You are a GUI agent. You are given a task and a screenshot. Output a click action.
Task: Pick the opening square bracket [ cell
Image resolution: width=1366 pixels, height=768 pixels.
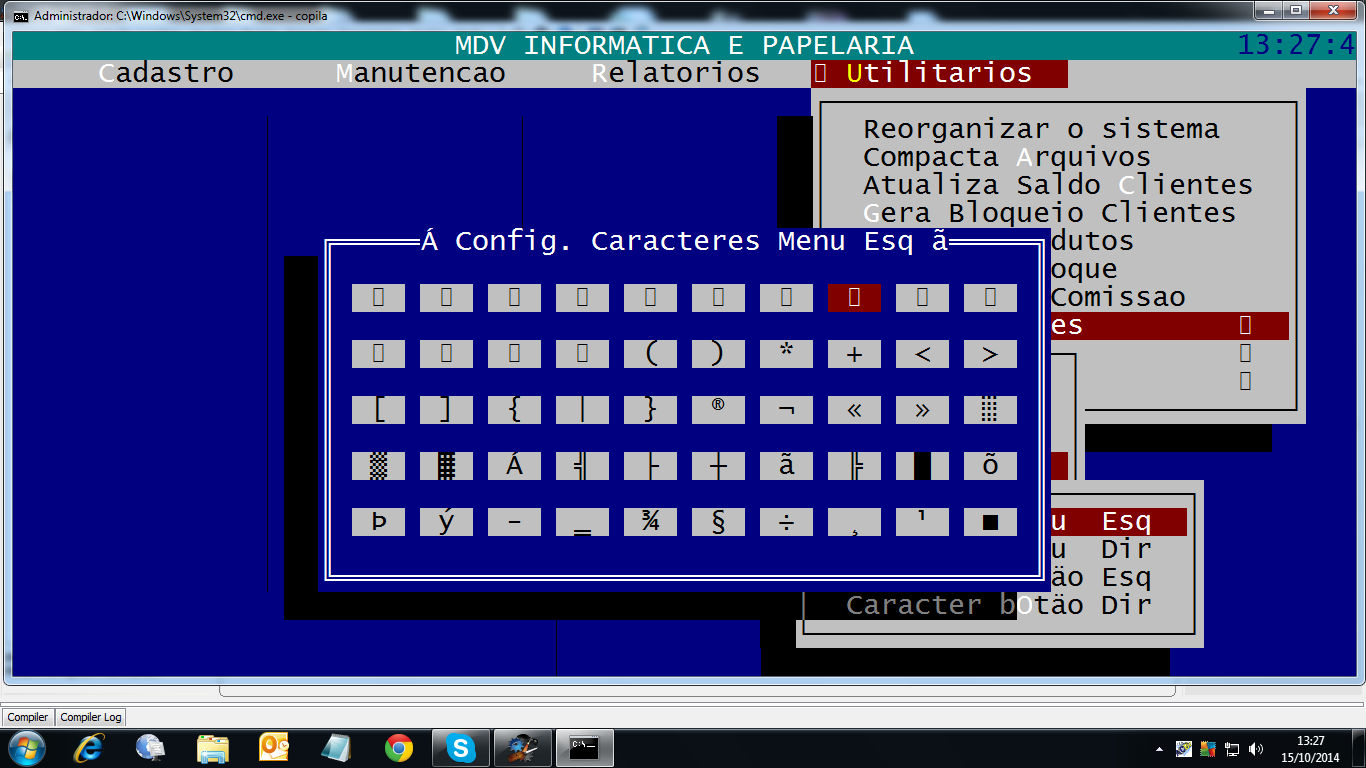coord(378,409)
